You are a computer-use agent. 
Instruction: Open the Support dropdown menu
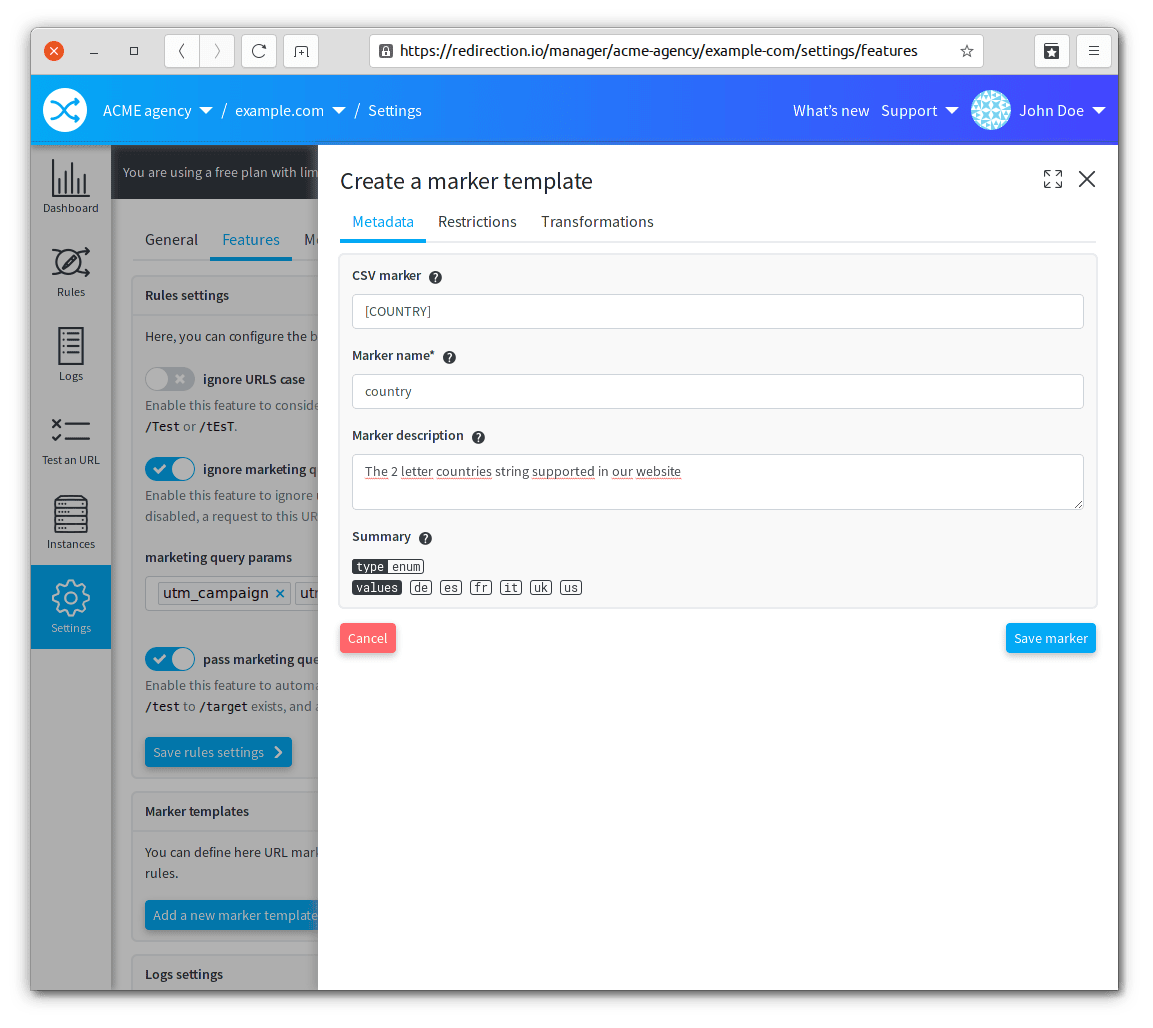tap(919, 110)
